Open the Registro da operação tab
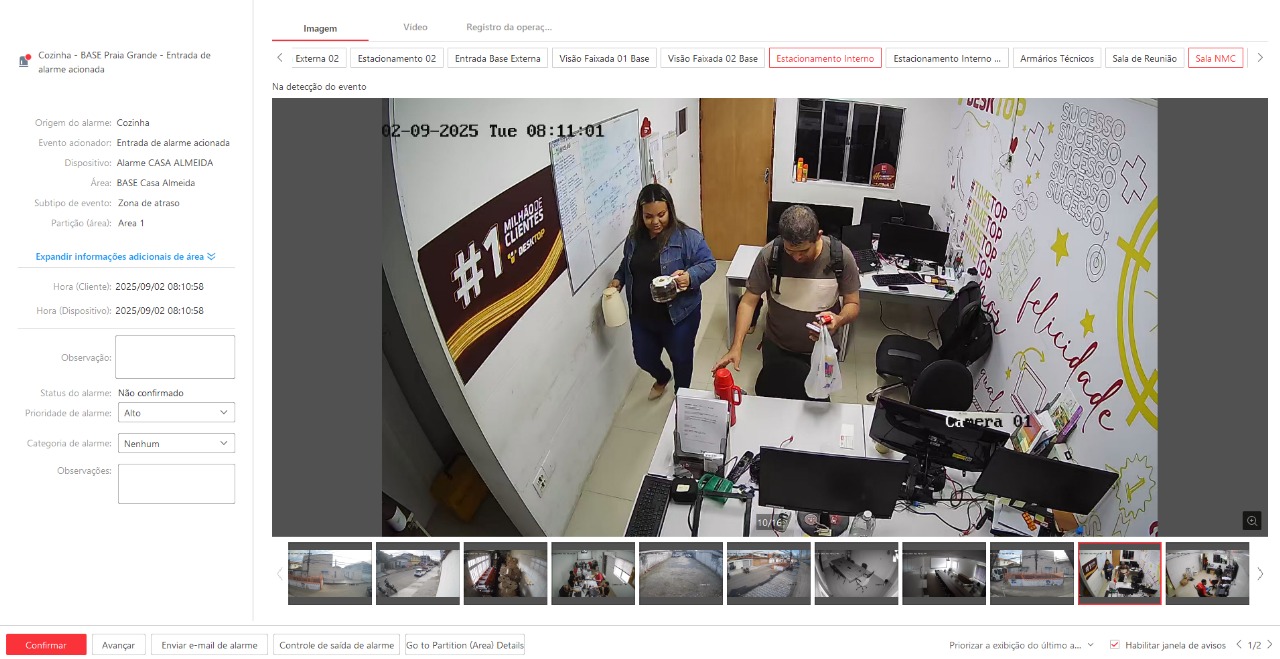The height and width of the screenshot is (659, 1280). pos(509,27)
